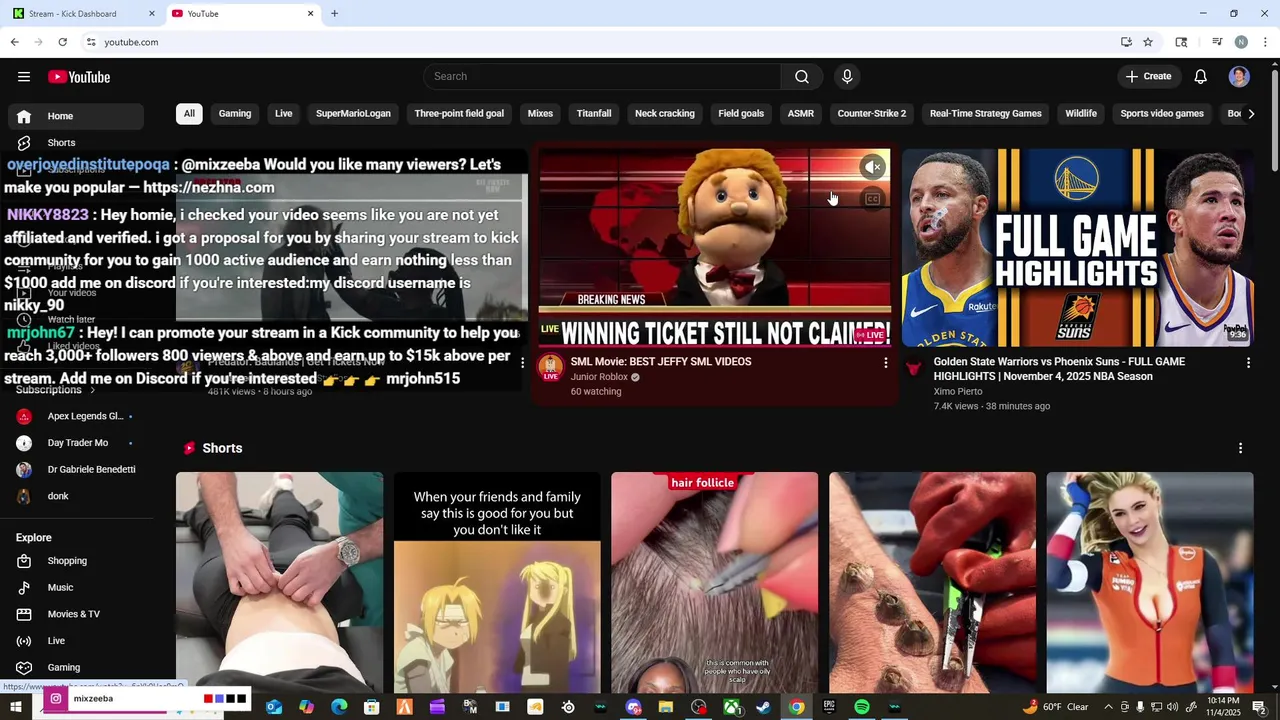The image size is (1280, 720).
Task: Open donk subscription channel
Action: click(76, 496)
